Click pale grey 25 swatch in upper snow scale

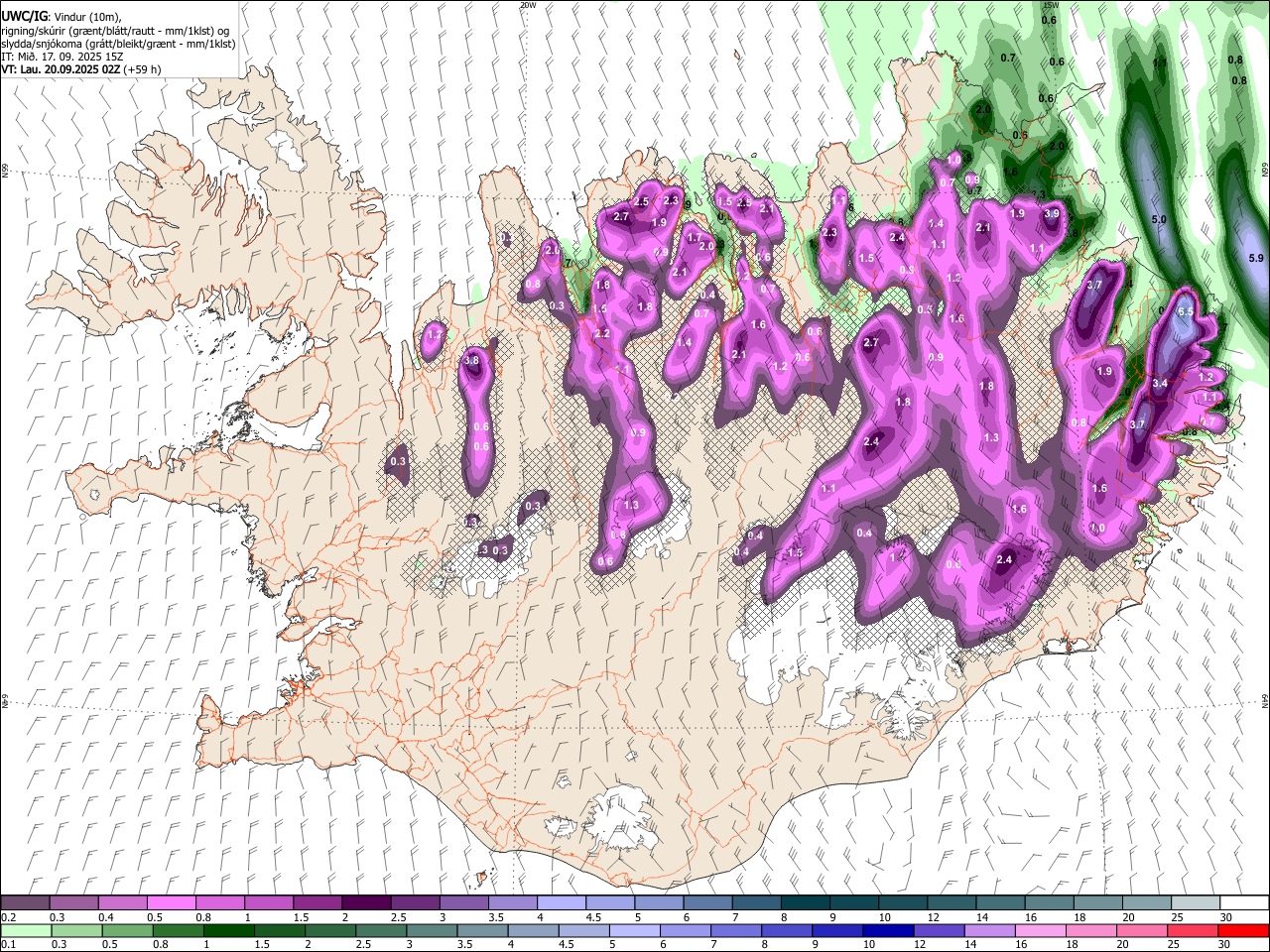tap(1195, 902)
